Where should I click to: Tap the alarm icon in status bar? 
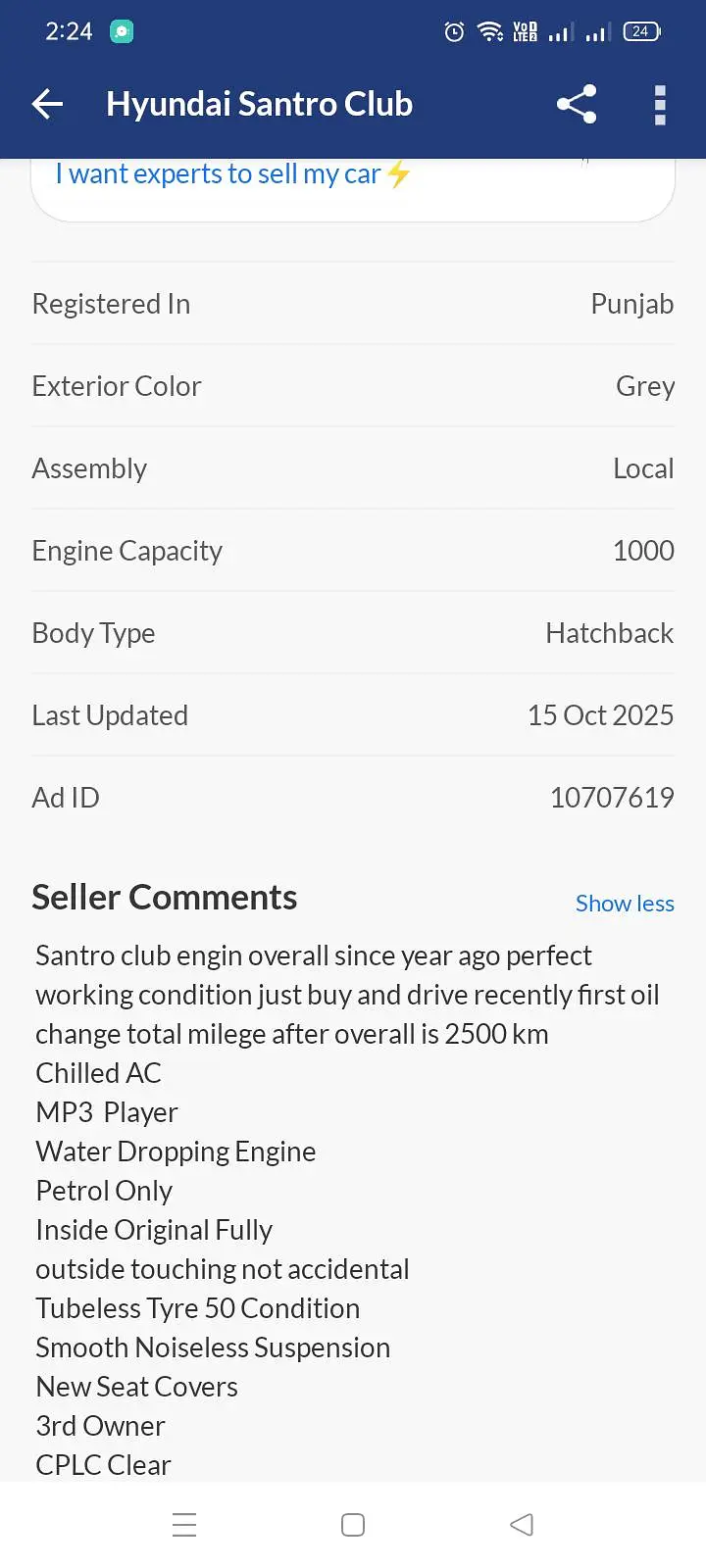pyautogui.click(x=454, y=32)
